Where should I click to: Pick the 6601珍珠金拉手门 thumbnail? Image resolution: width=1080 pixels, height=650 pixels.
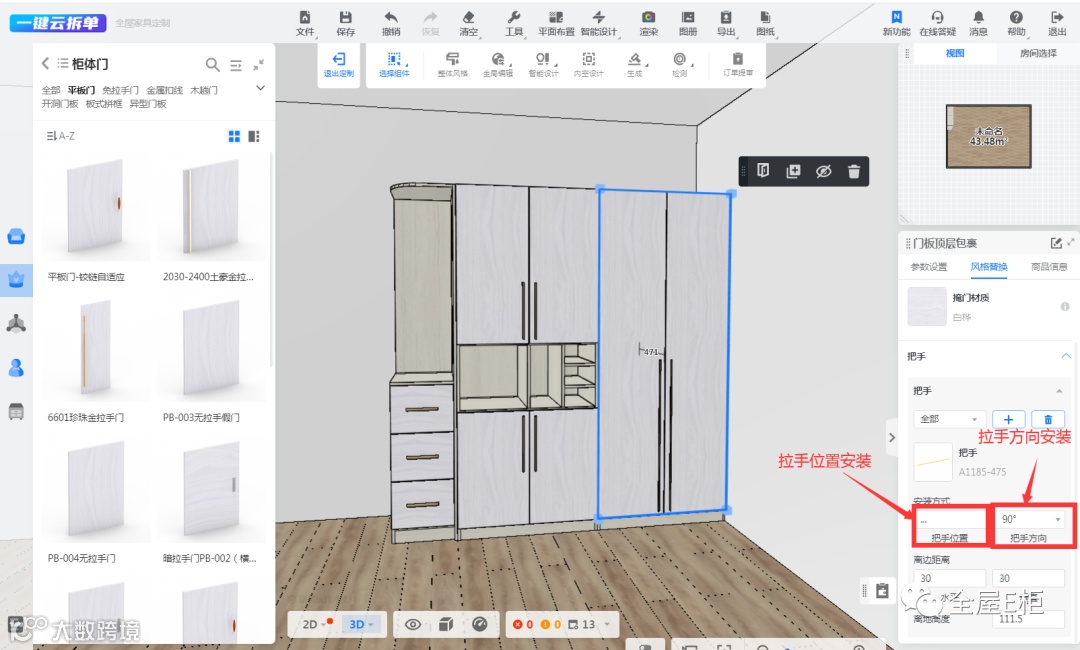point(96,349)
